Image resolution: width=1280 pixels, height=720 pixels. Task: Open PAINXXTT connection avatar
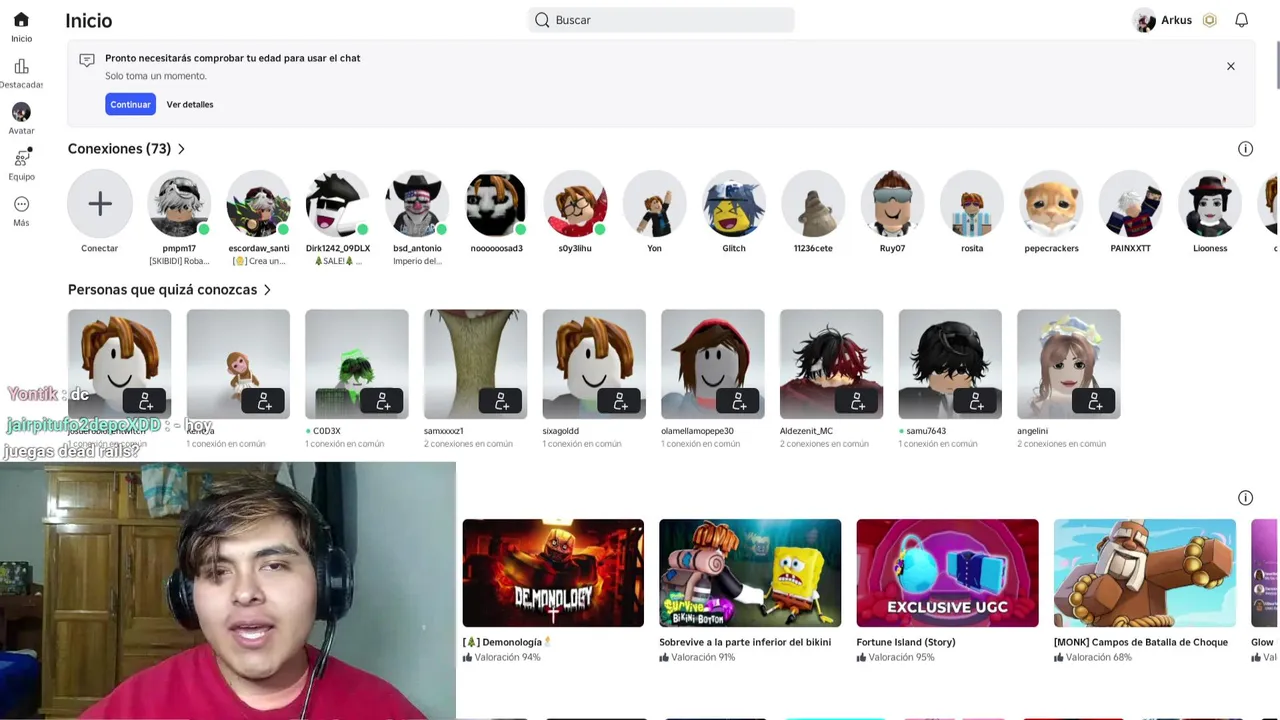tap(1130, 204)
